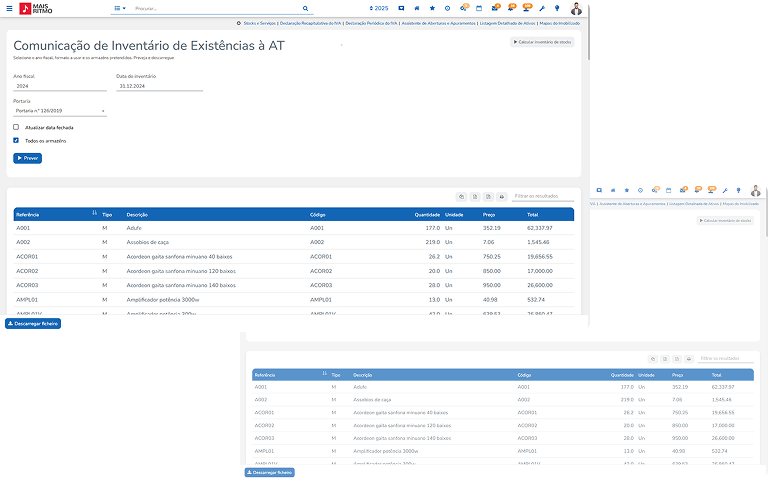Click the 'Filtrar os resultados' input field
The image size is (768, 480).
[541, 196]
